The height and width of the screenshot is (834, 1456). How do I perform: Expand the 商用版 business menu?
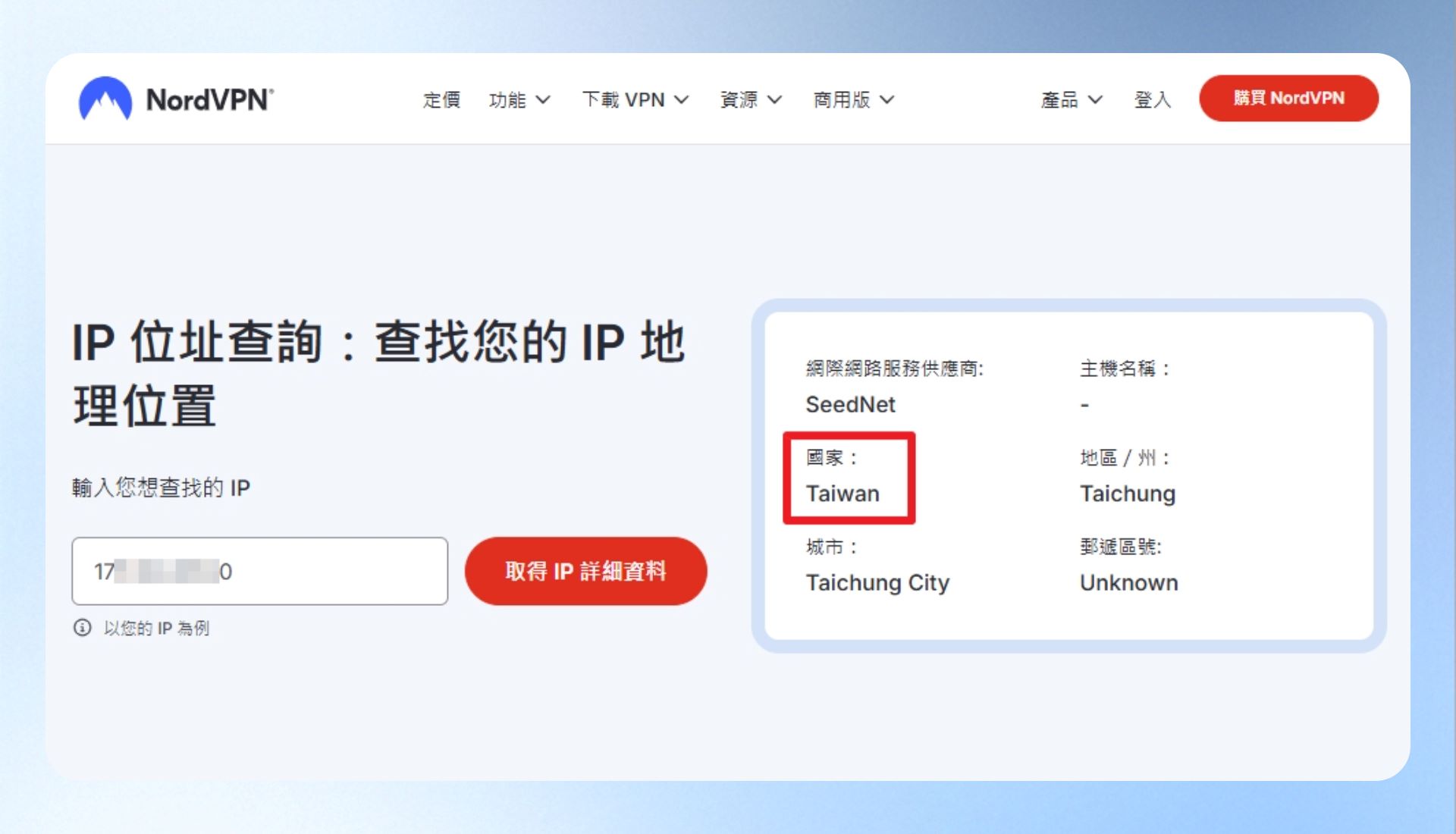click(854, 99)
